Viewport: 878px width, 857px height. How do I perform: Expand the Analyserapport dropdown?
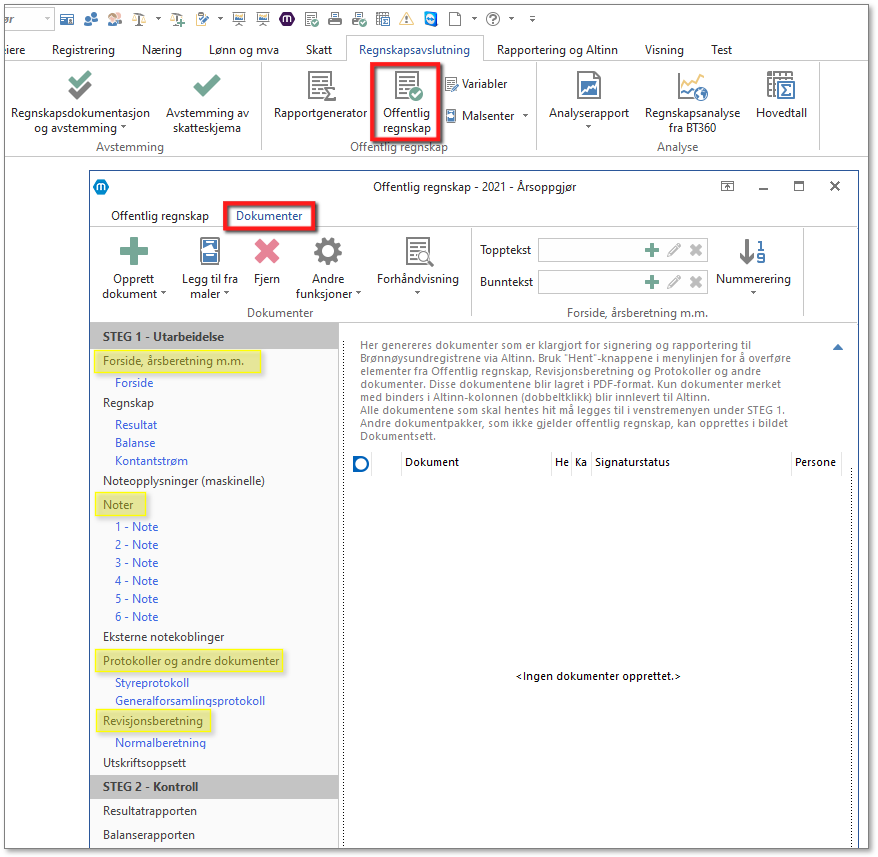click(589, 127)
